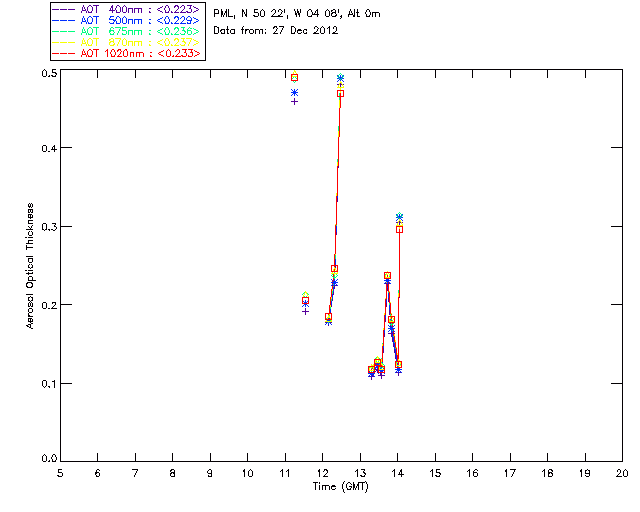Click the 12 tick label on time axis
The height and width of the screenshot is (512, 640).
tap(323, 473)
